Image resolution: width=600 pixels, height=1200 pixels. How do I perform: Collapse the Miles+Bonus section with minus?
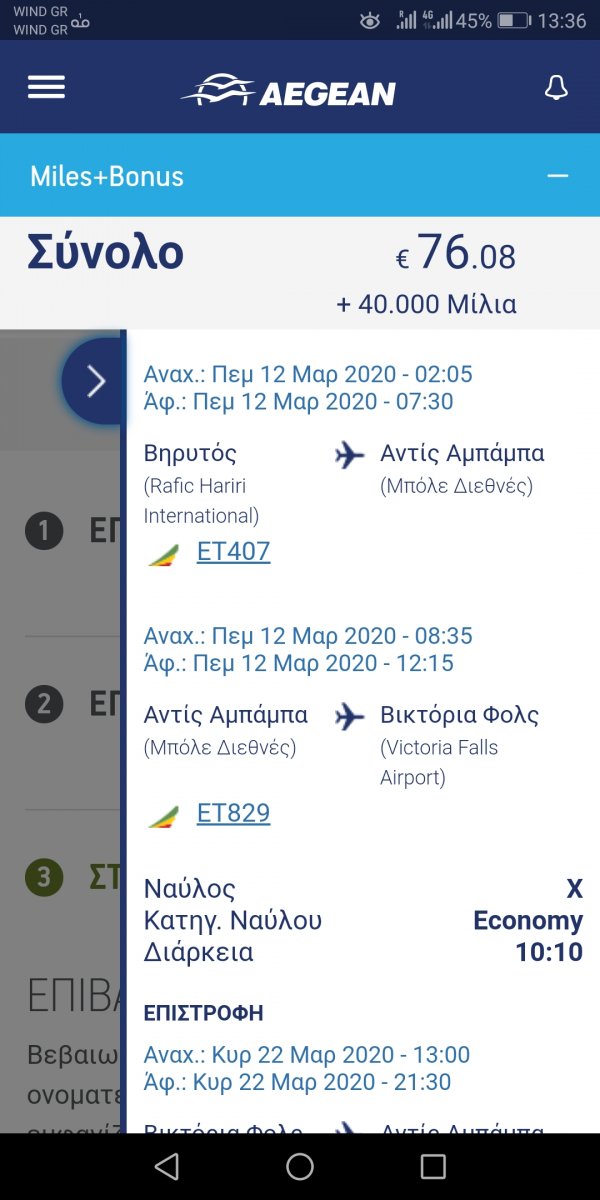pyautogui.click(x=557, y=176)
